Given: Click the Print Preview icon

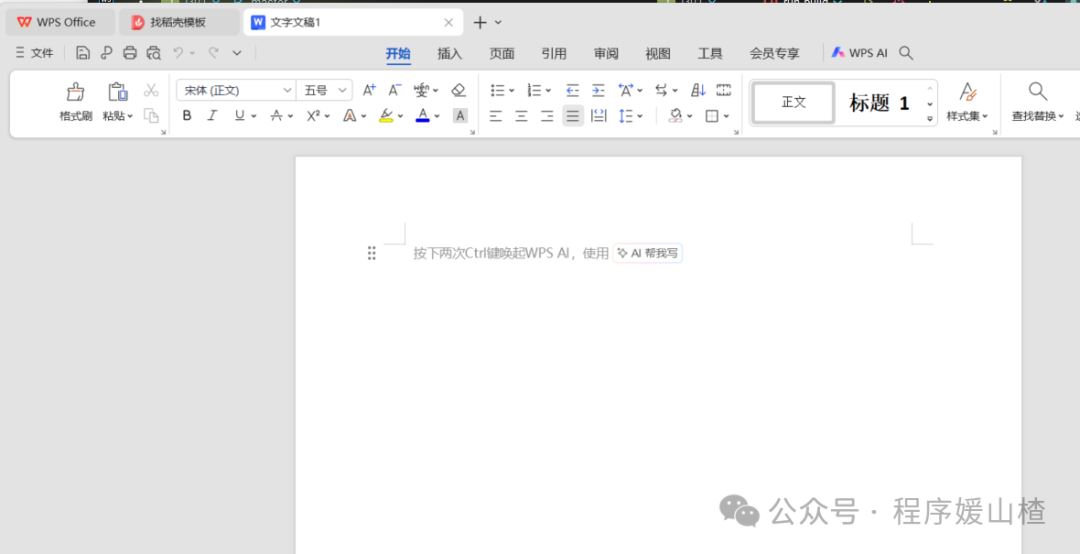Looking at the screenshot, I should 154,53.
